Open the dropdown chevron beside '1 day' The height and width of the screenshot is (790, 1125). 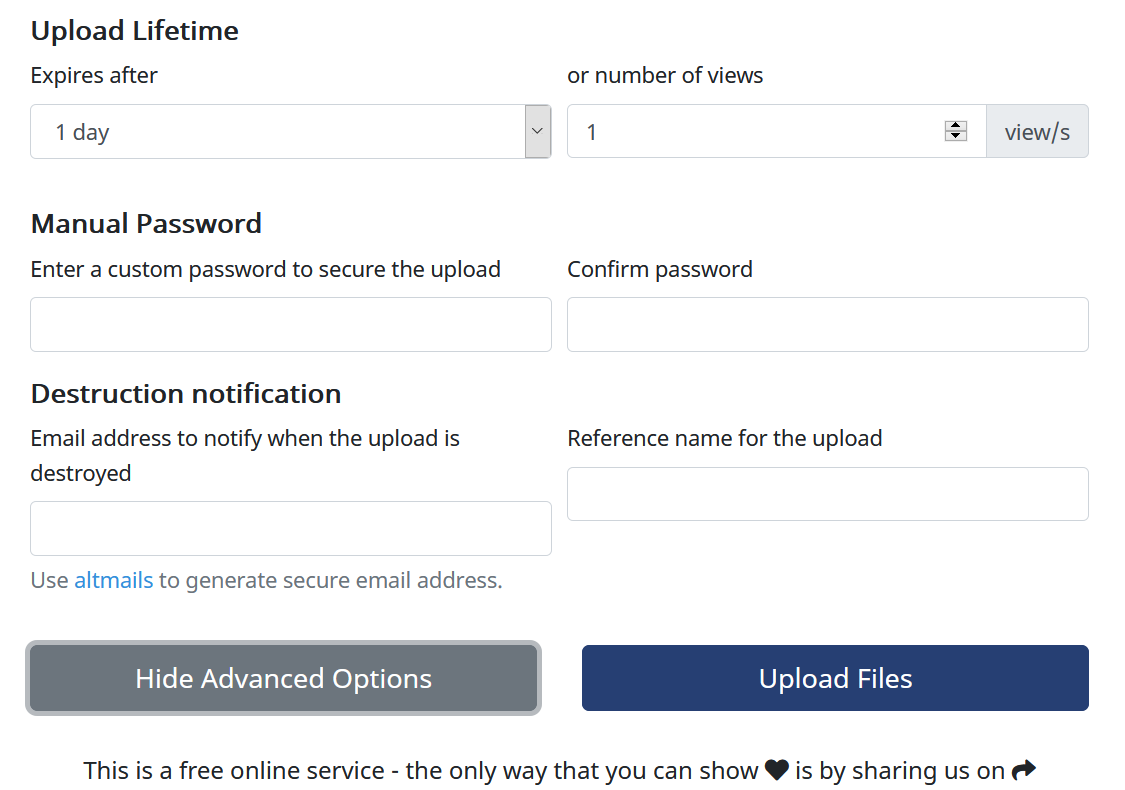(537, 131)
